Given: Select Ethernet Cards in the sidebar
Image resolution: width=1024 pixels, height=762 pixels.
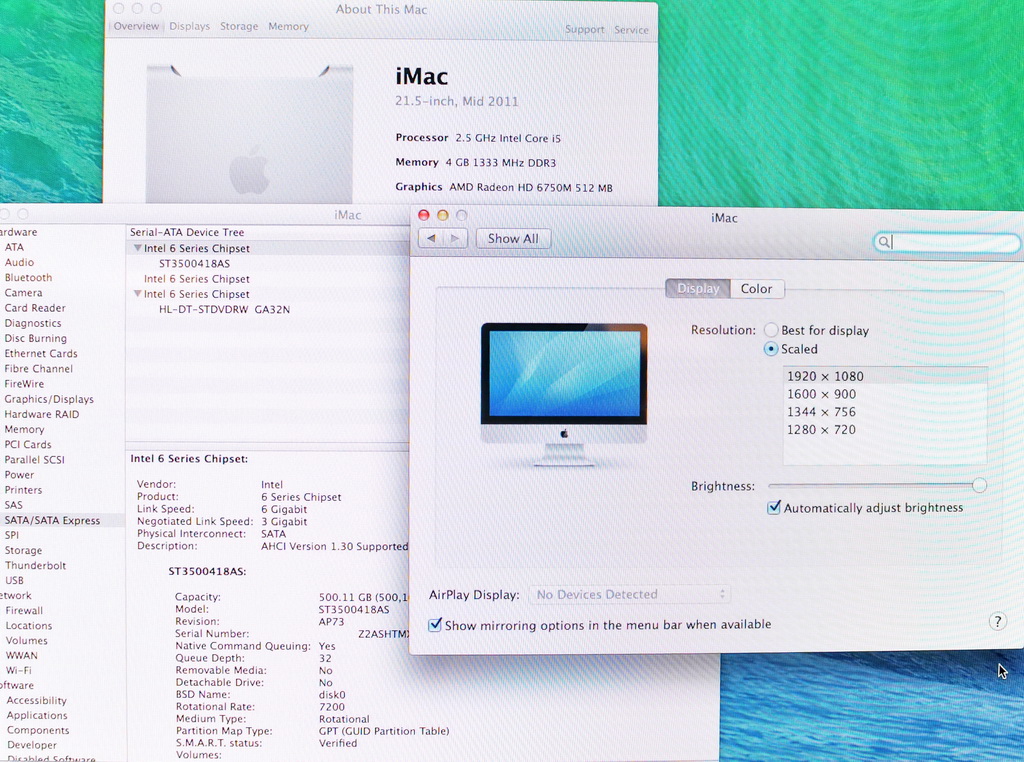Looking at the screenshot, I should [x=40, y=353].
